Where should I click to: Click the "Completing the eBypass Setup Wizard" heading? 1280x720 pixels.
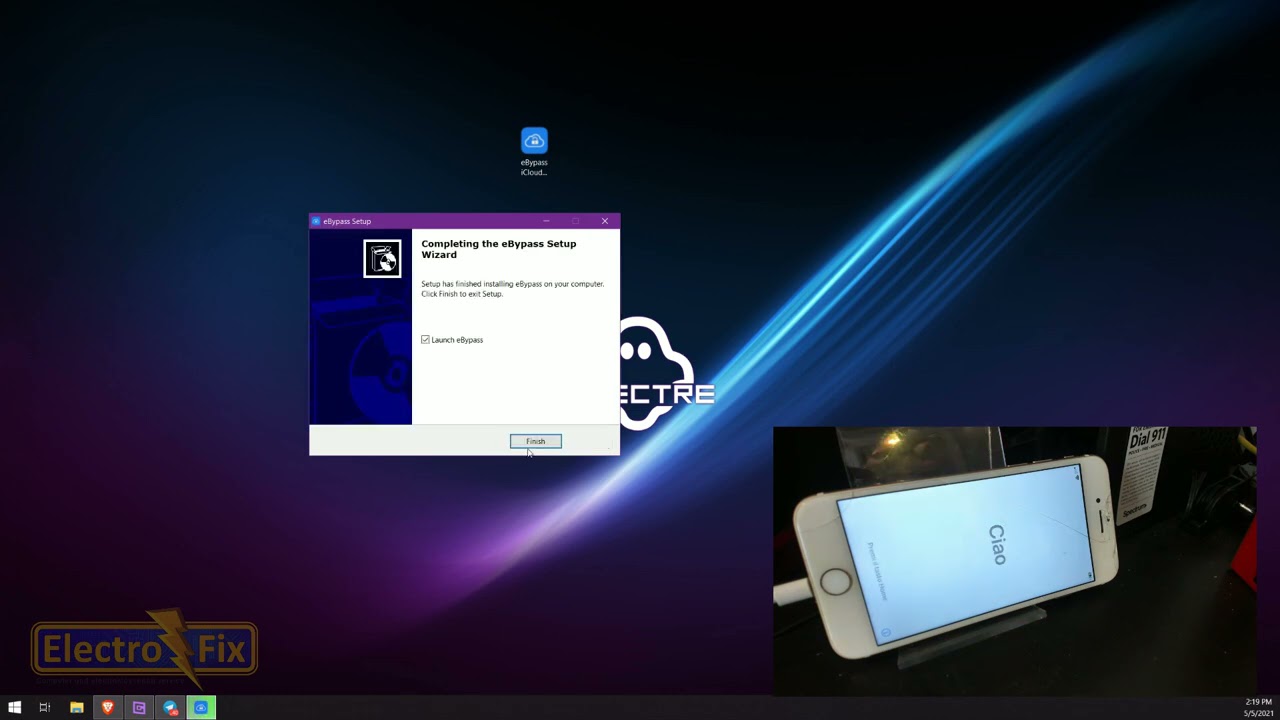tap(498, 249)
